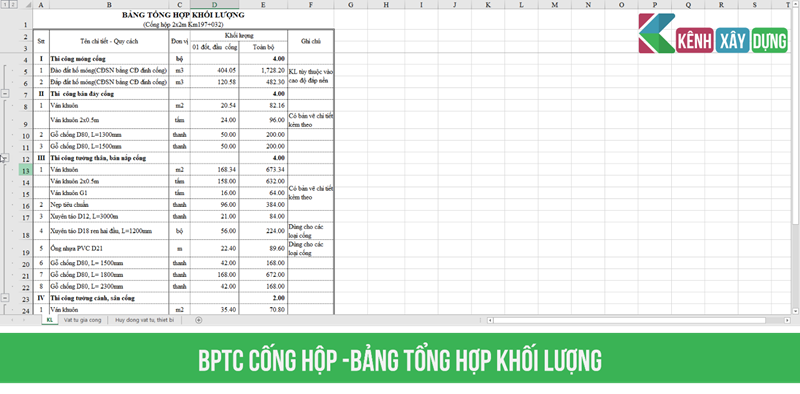Screen dimensions: 800x394
Task: Select column K header
Action: click(x=488, y=5)
